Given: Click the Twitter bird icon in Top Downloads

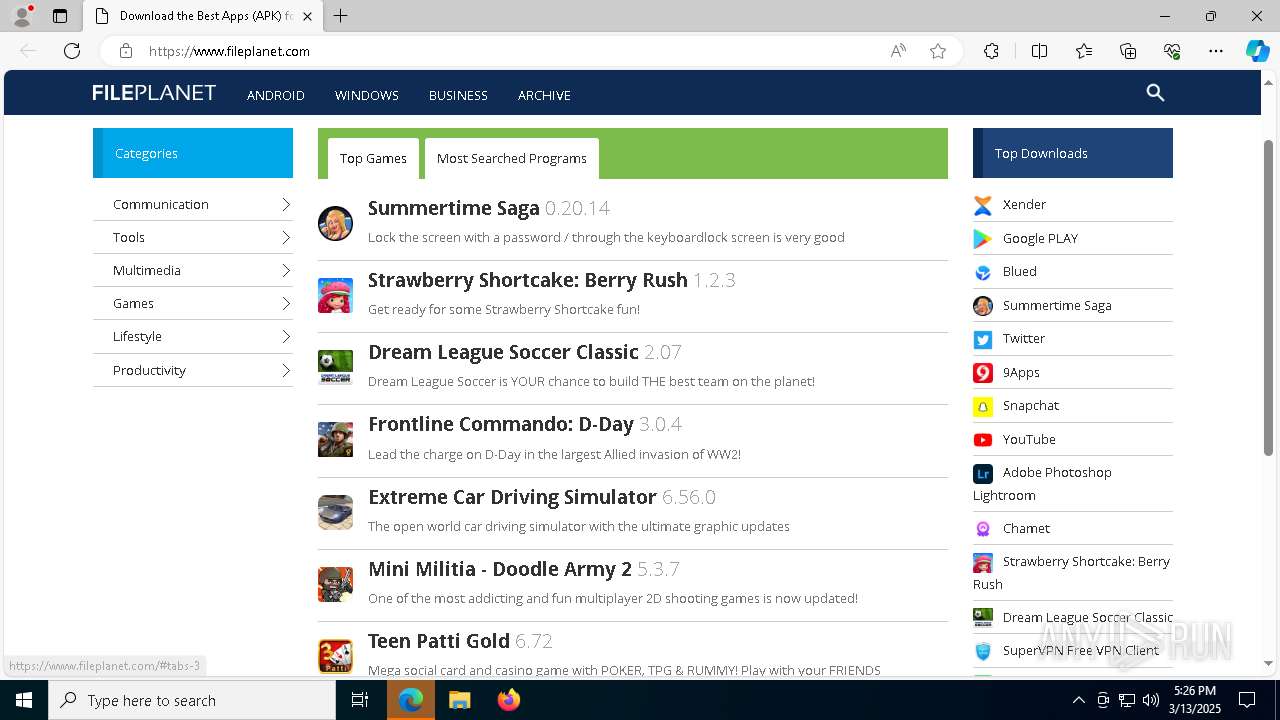Looking at the screenshot, I should tap(983, 339).
